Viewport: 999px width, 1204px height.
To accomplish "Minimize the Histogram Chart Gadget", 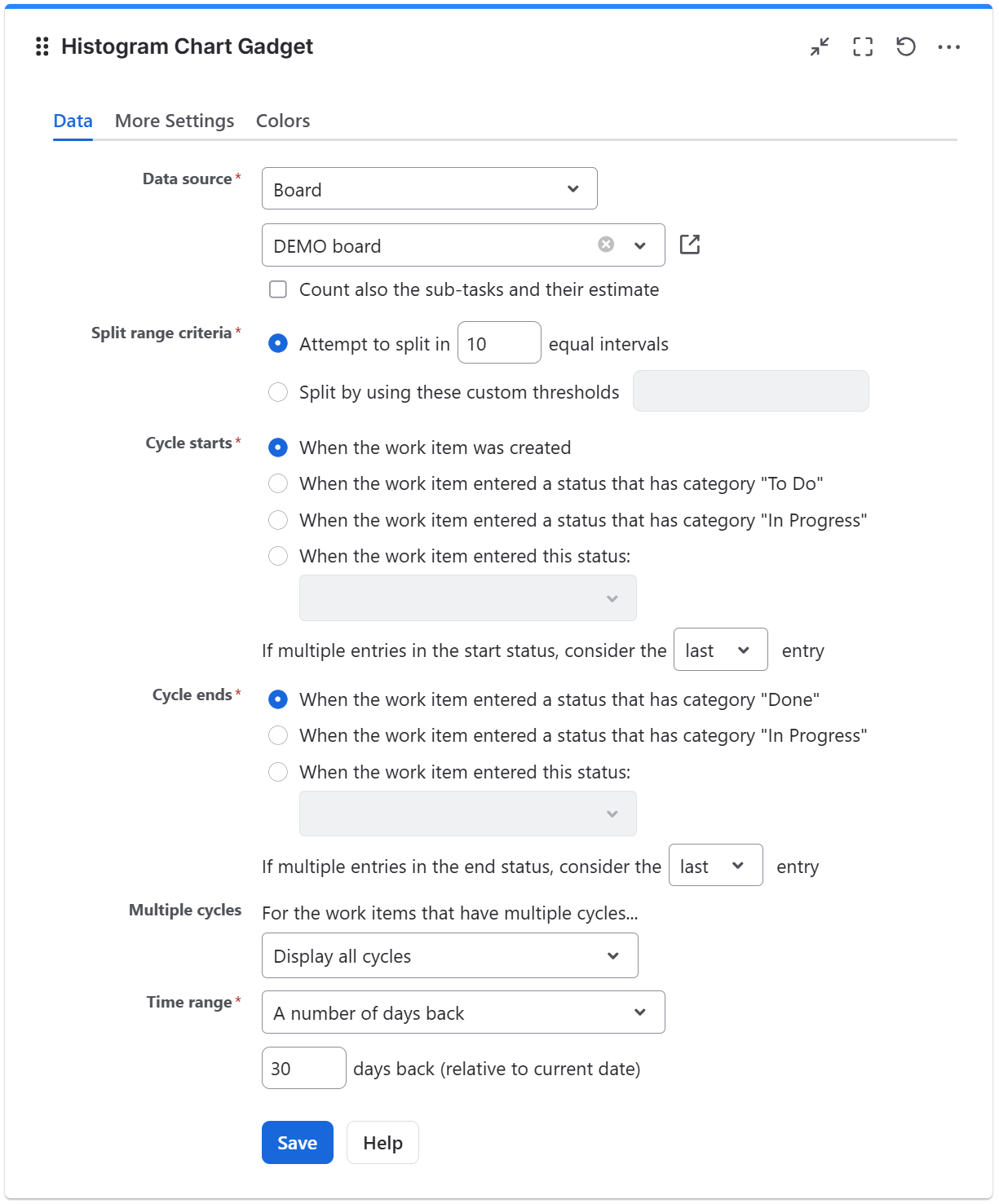I will 820,46.
